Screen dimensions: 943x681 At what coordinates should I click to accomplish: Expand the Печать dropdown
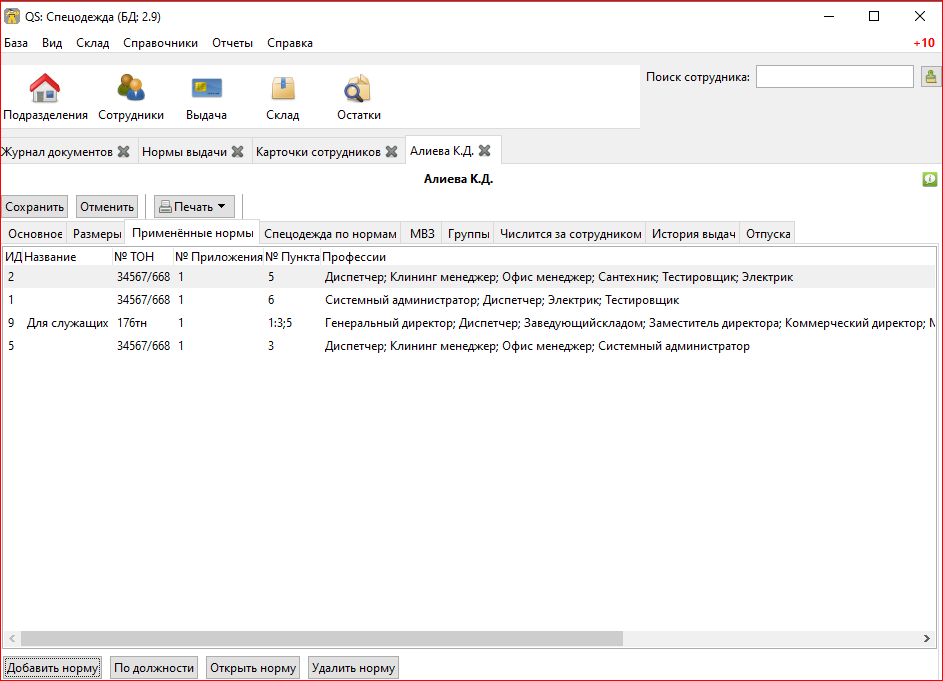pos(194,207)
